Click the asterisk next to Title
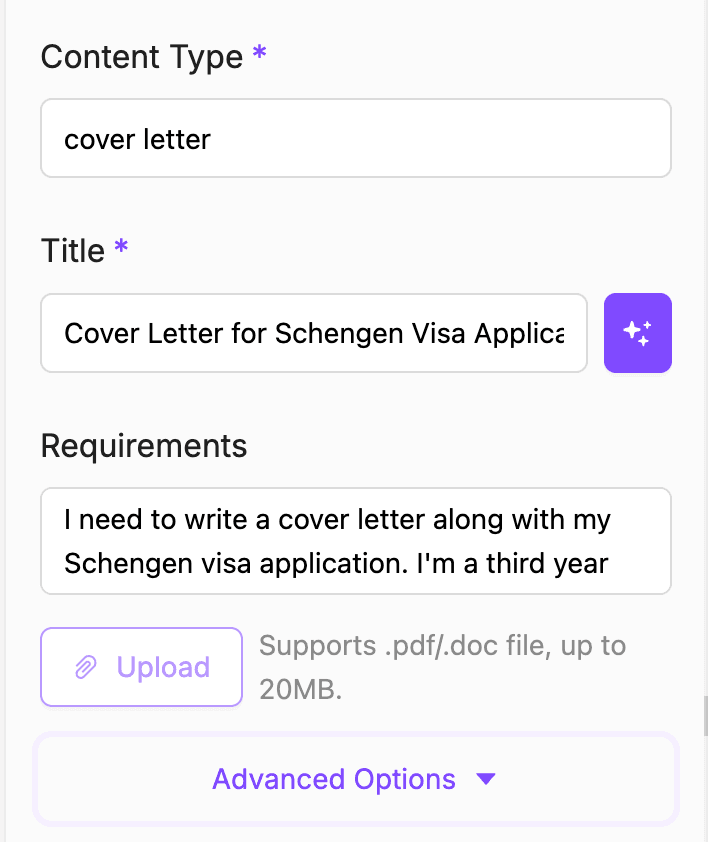The height and width of the screenshot is (842, 714). point(122,249)
